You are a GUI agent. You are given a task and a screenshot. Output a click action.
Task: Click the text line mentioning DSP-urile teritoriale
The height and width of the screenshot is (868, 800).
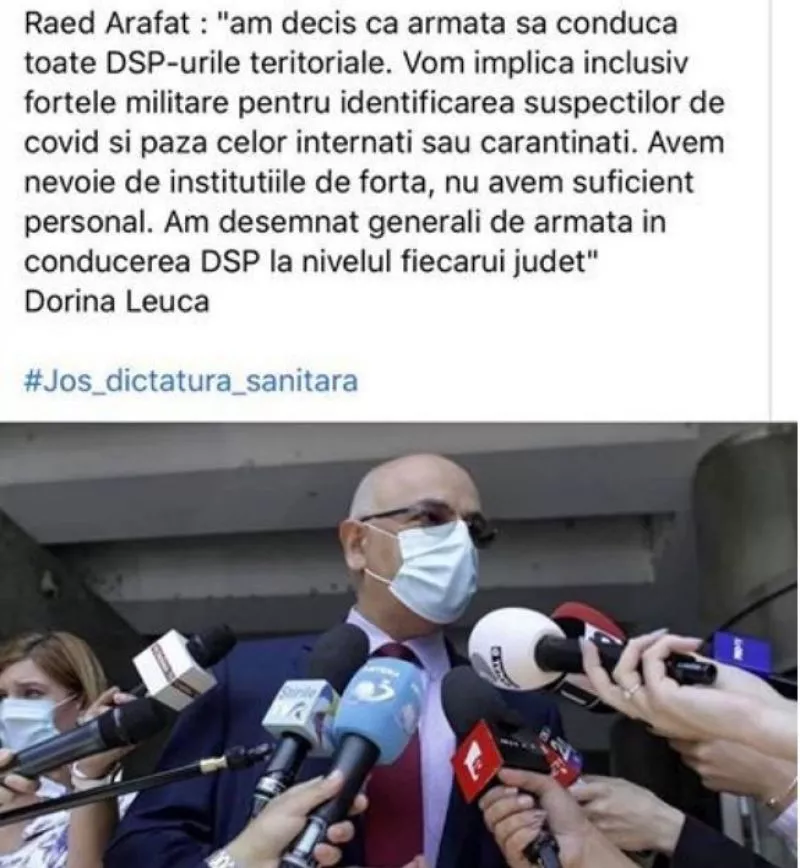(x=356, y=63)
